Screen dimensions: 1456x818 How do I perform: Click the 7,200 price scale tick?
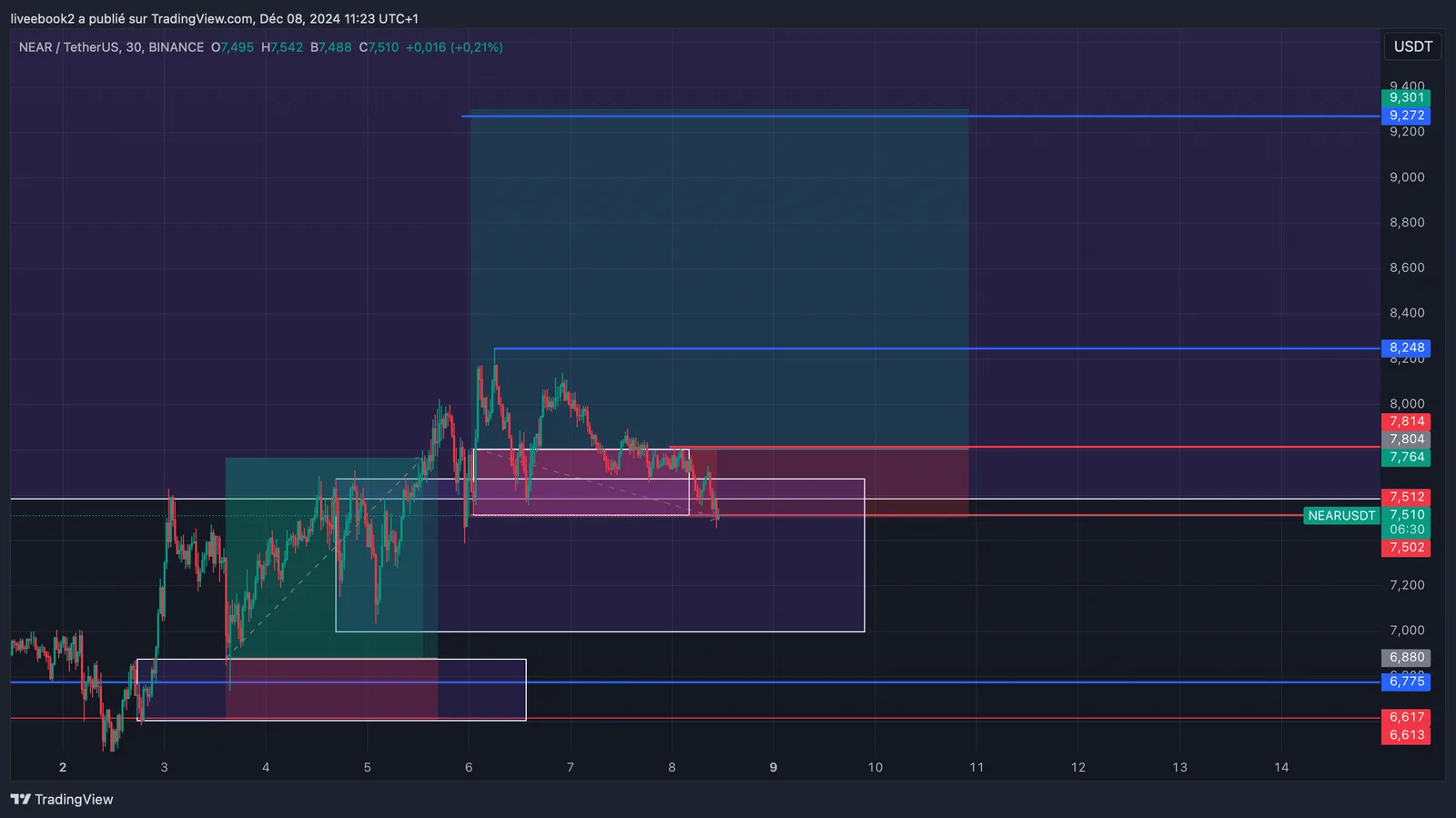(x=1407, y=585)
